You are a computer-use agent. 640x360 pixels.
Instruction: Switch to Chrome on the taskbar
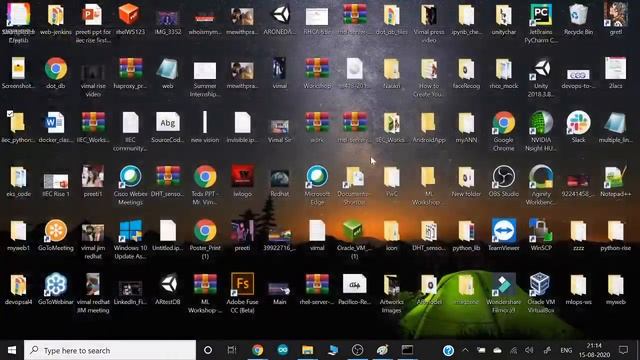(x=258, y=350)
